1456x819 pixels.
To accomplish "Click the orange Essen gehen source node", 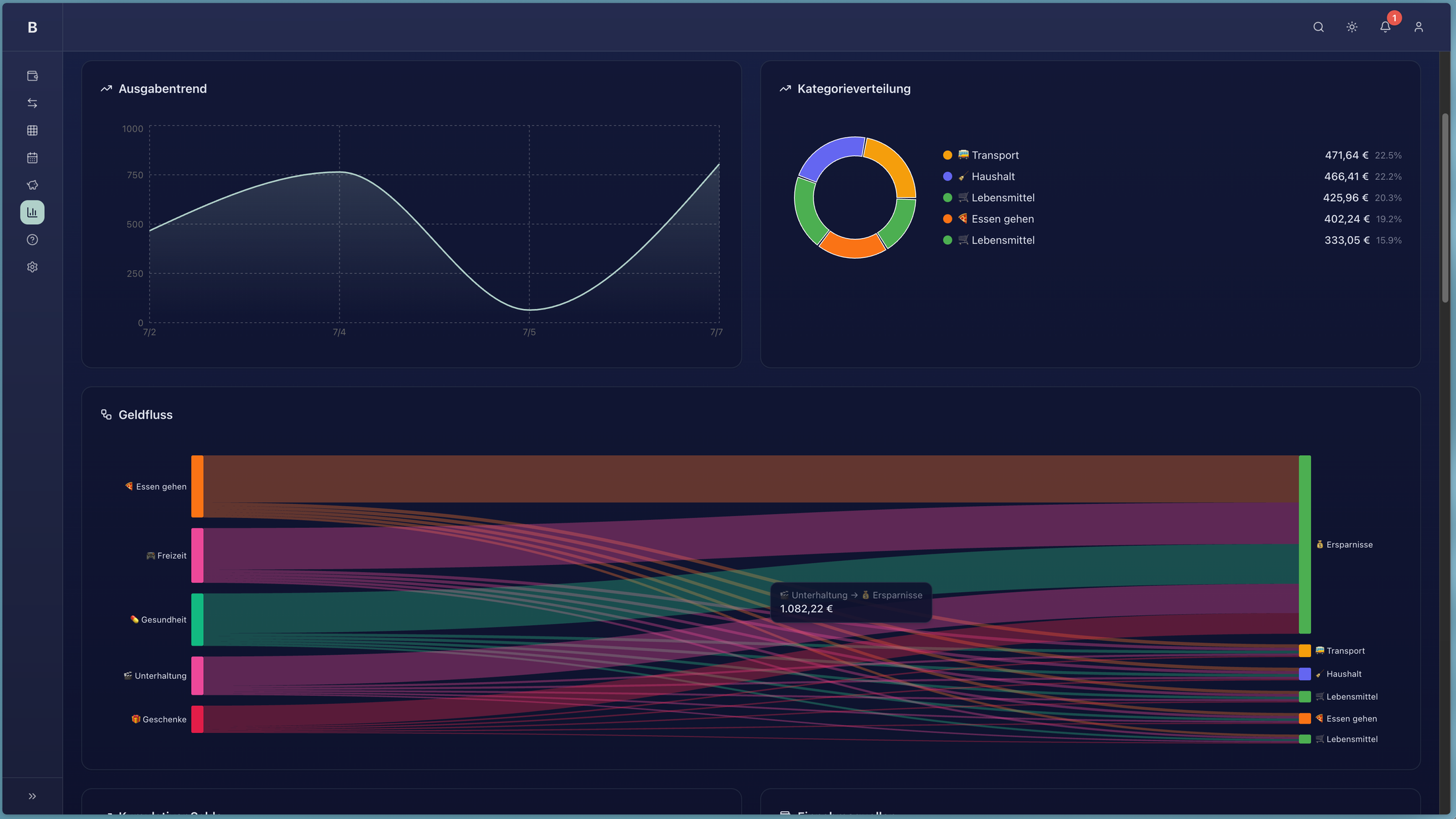I will pyautogui.click(x=197, y=486).
